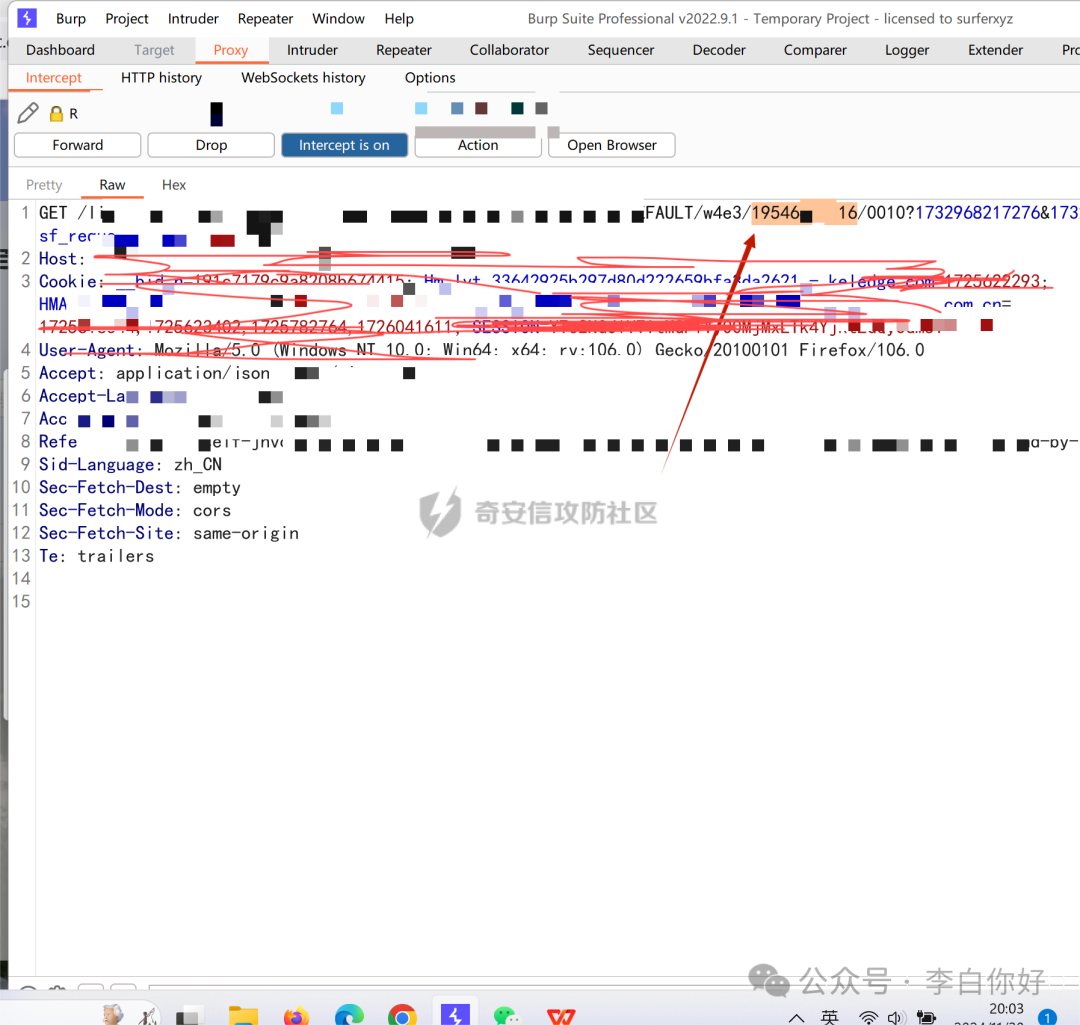Select the Intercept sub-tab
The width and height of the screenshot is (1080, 1025).
[54, 78]
